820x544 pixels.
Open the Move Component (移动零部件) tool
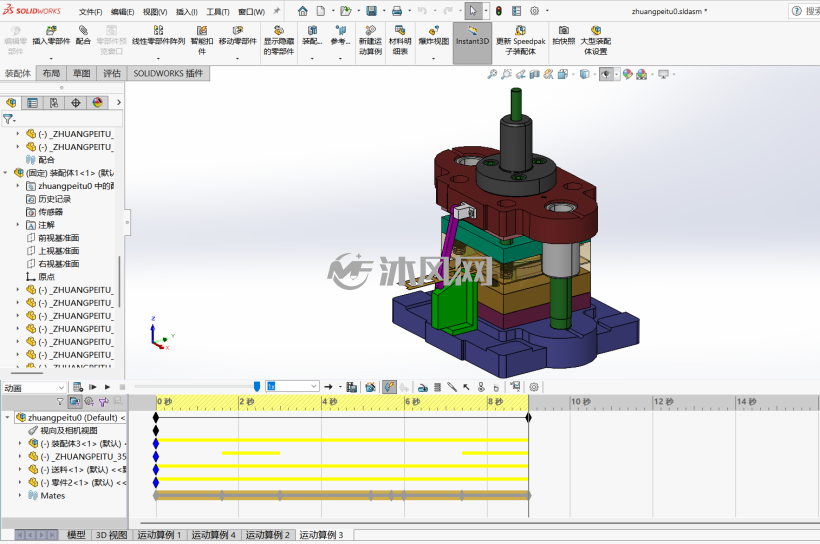pyautogui.click(x=237, y=35)
